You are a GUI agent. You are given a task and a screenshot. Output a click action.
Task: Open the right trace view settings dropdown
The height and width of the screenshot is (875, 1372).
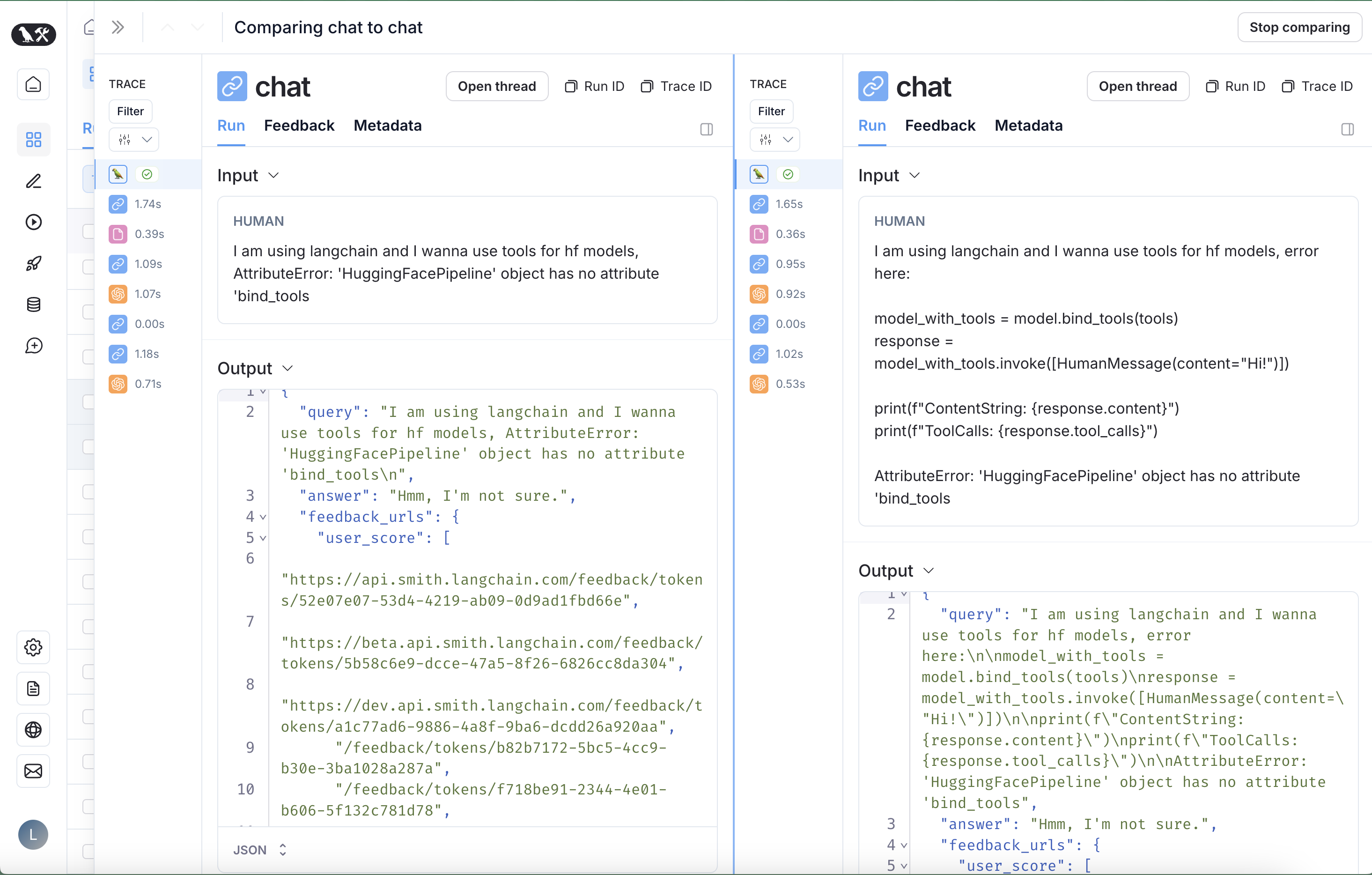[x=775, y=140]
